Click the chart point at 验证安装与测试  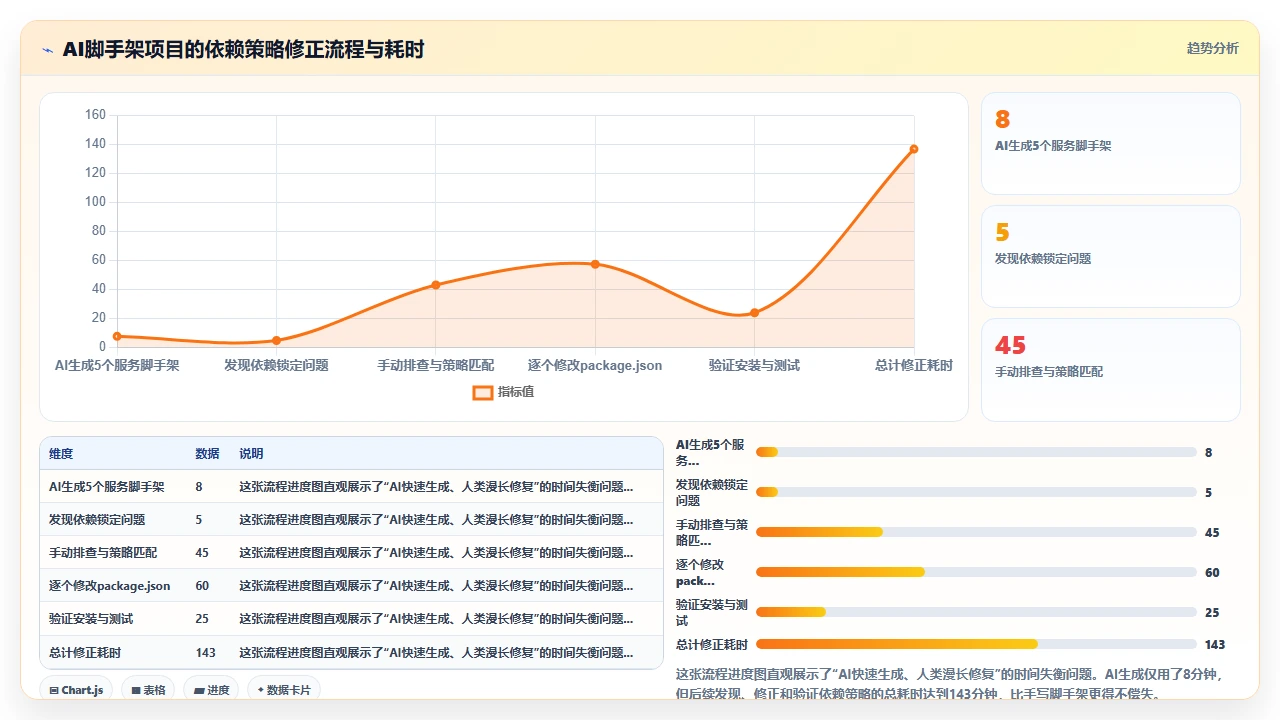(x=755, y=313)
